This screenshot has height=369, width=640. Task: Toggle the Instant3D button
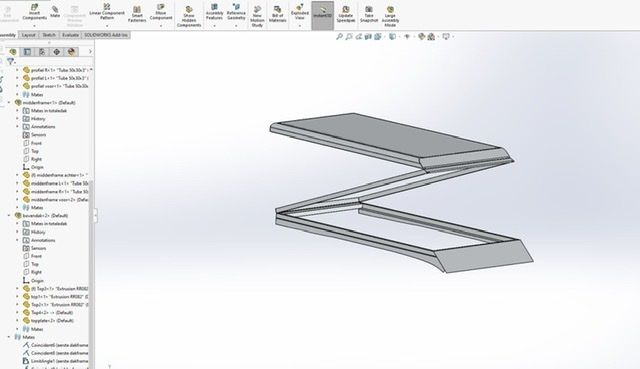[322, 15]
